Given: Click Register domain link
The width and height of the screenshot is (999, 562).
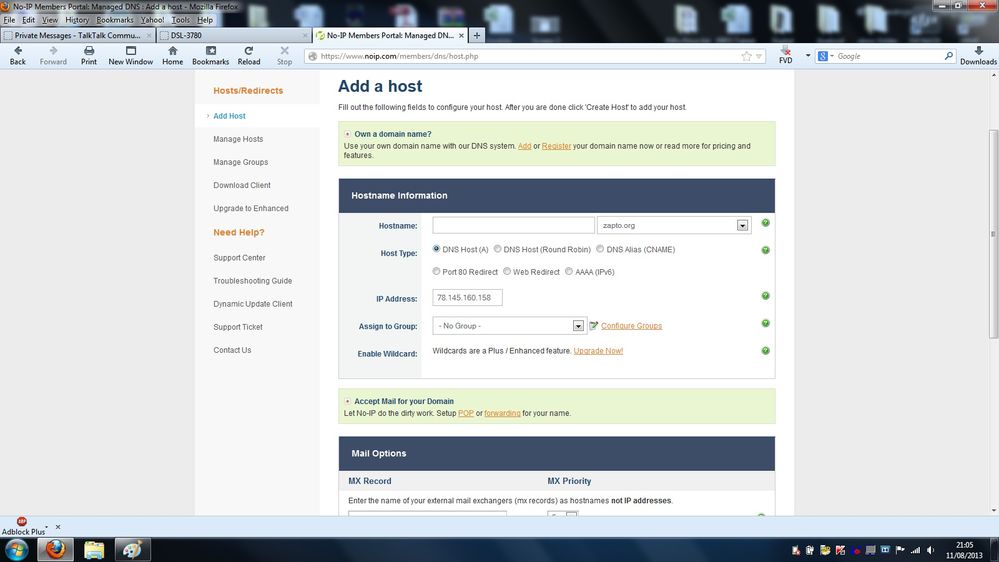Looking at the screenshot, I should 556,146.
